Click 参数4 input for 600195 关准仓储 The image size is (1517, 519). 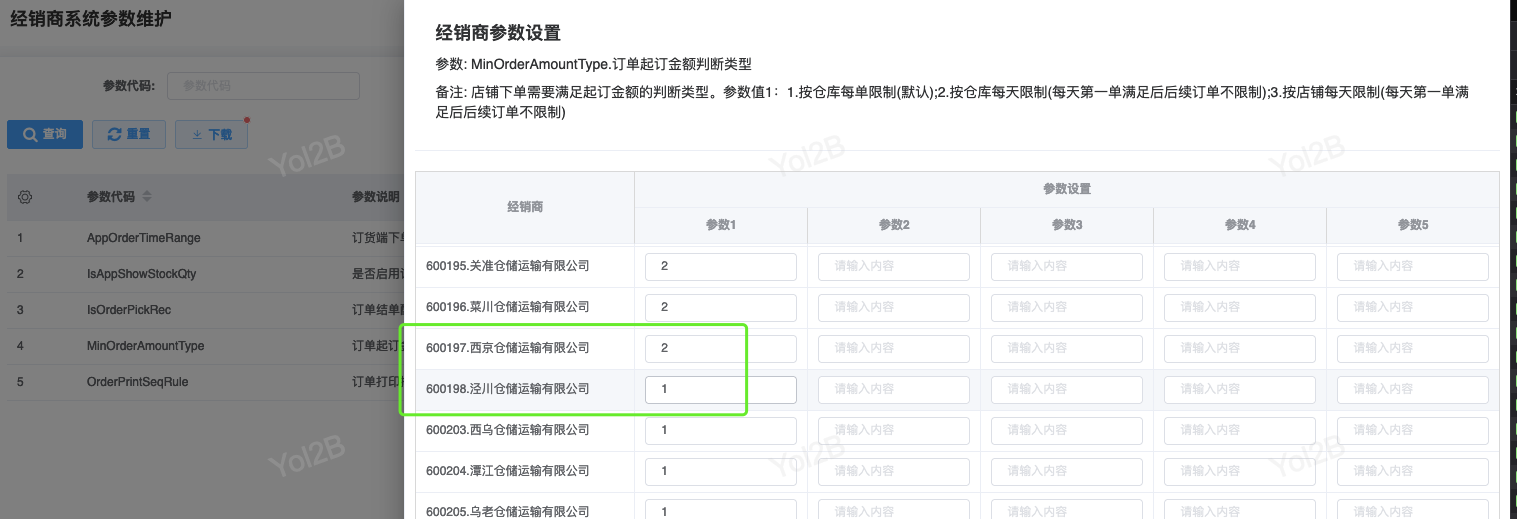pyautogui.click(x=1240, y=266)
